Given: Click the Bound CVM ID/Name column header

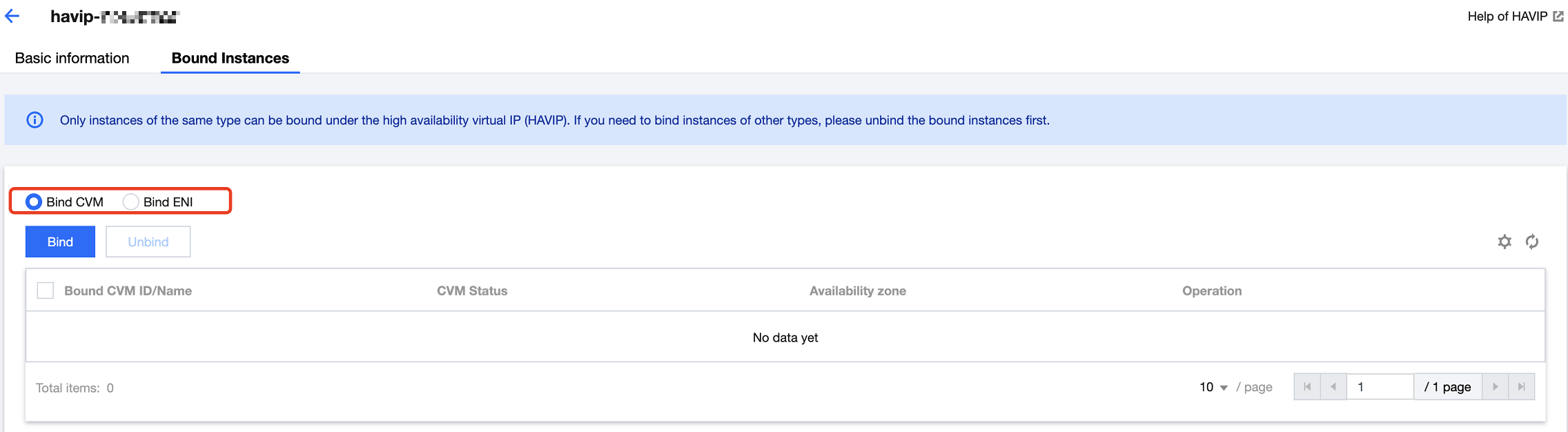Looking at the screenshot, I should (128, 291).
